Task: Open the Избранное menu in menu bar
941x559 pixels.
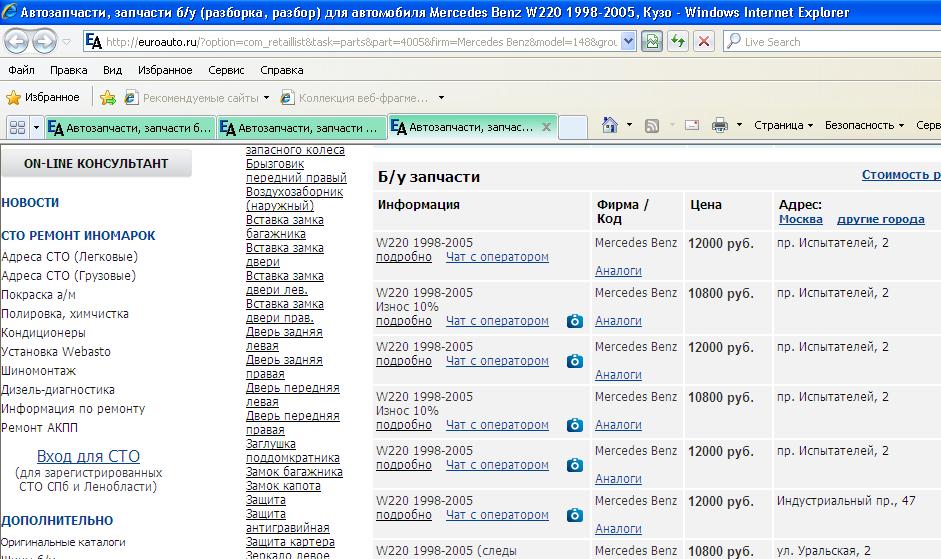Action: pos(165,70)
